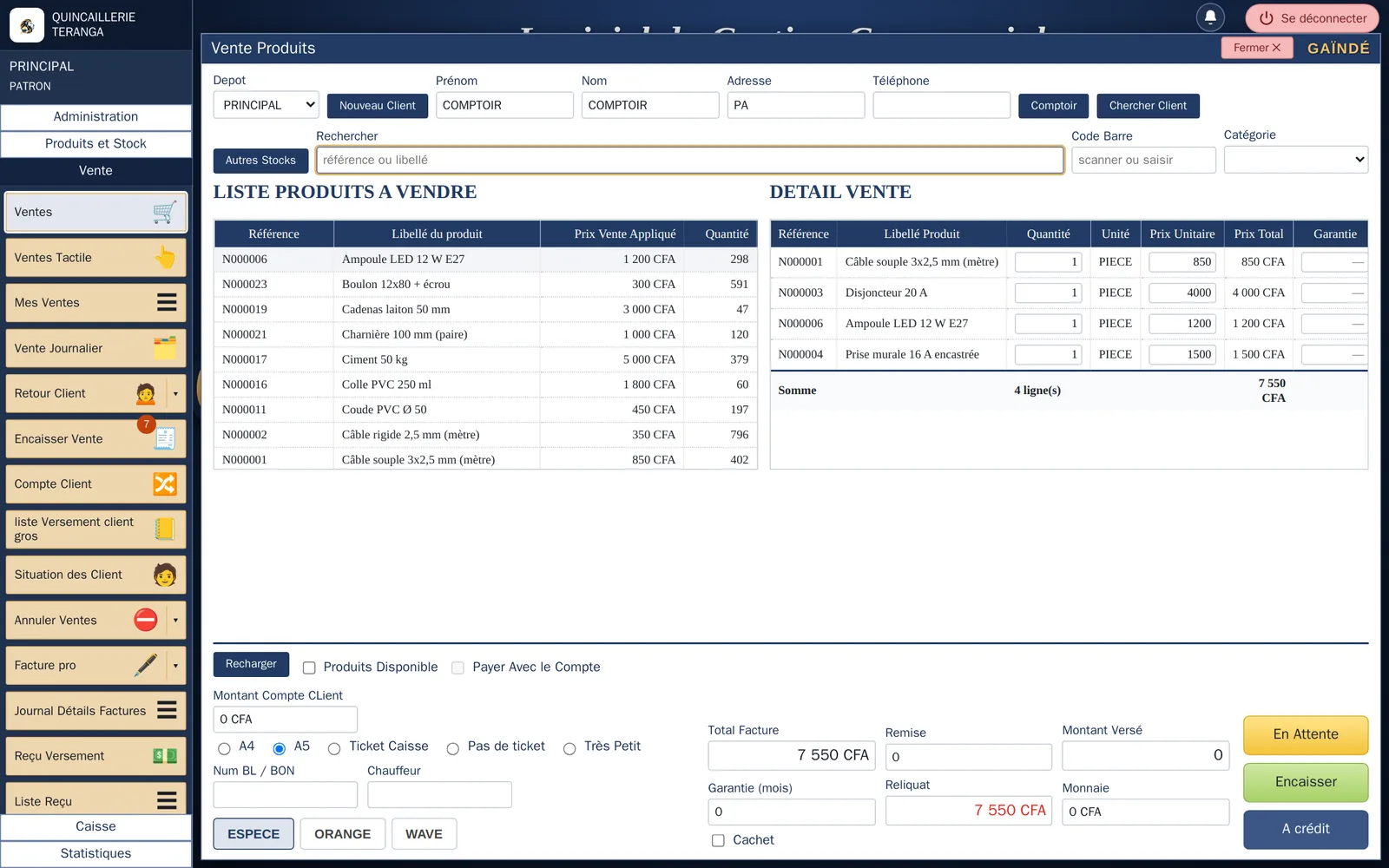The width and height of the screenshot is (1389, 868).
Task: Click the Encaisser Vente receipt icon
Action: [x=164, y=439]
